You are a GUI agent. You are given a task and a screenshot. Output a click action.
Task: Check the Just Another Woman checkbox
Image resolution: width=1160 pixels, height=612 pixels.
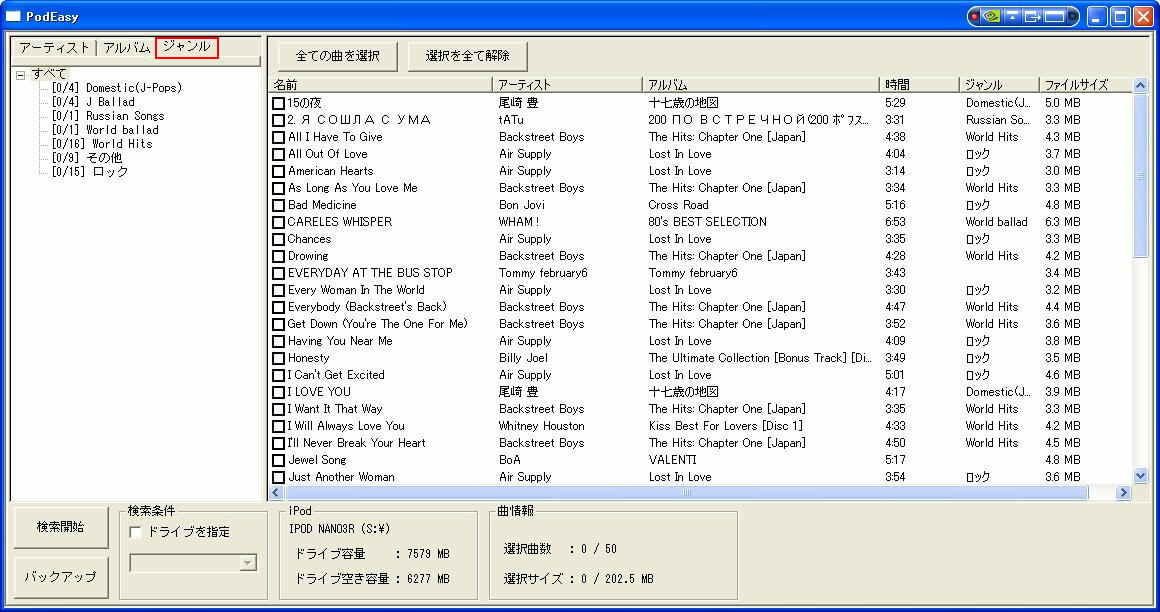pyautogui.click(x=278, y=478)
